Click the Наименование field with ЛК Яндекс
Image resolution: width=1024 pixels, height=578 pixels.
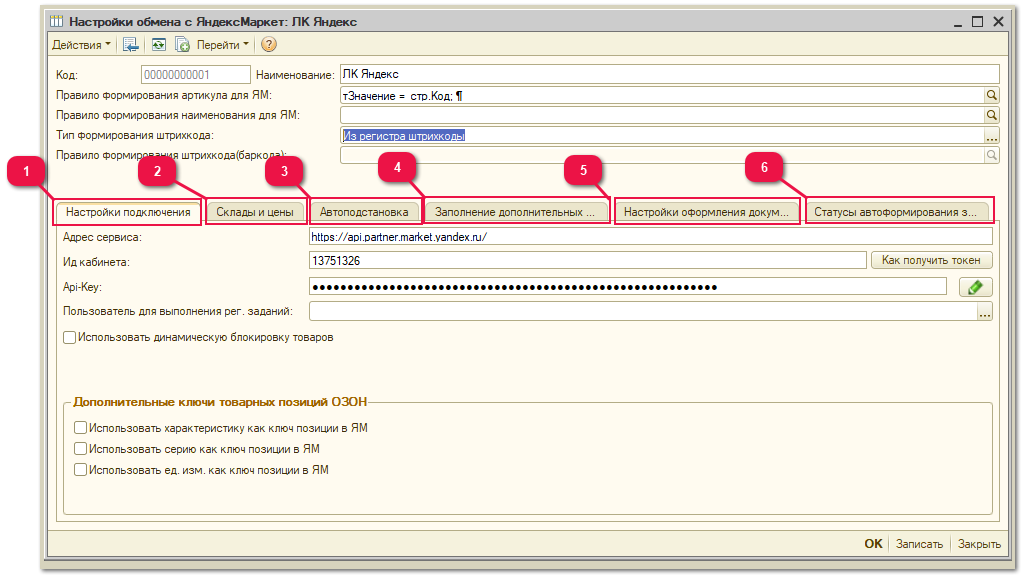point(669,74)
